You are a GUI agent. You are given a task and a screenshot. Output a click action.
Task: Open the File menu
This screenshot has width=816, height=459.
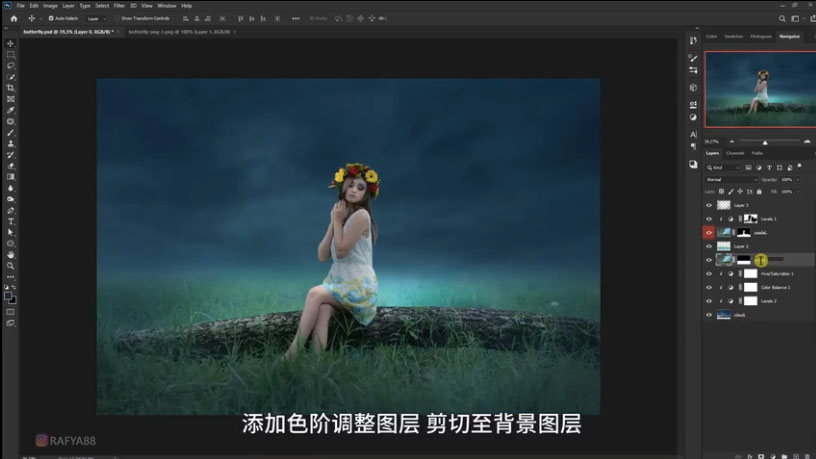point(20,6)
